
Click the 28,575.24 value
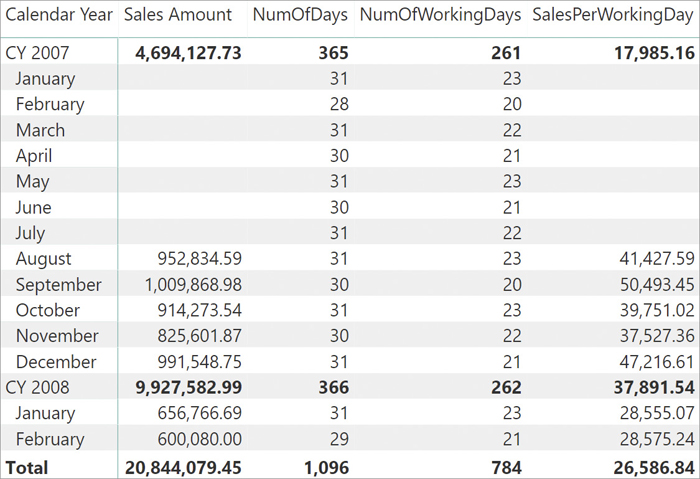pyautogui.click(x=657, y=439)
